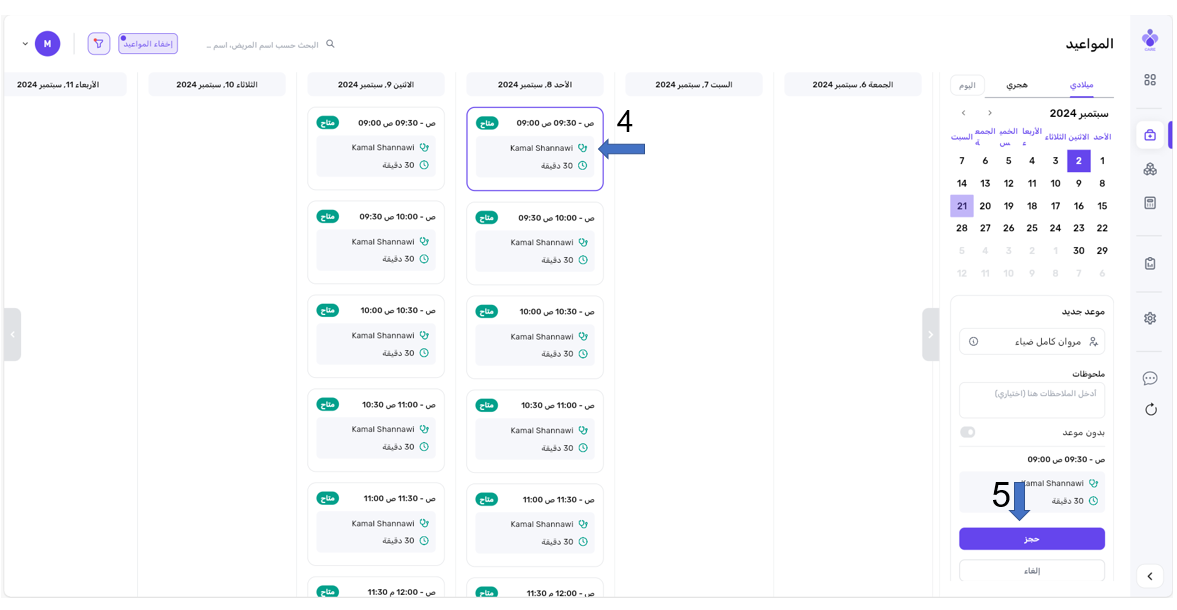1177x610 pixels.
Task: Select day 21 in the mini calendar
Action: pos(961,206)
